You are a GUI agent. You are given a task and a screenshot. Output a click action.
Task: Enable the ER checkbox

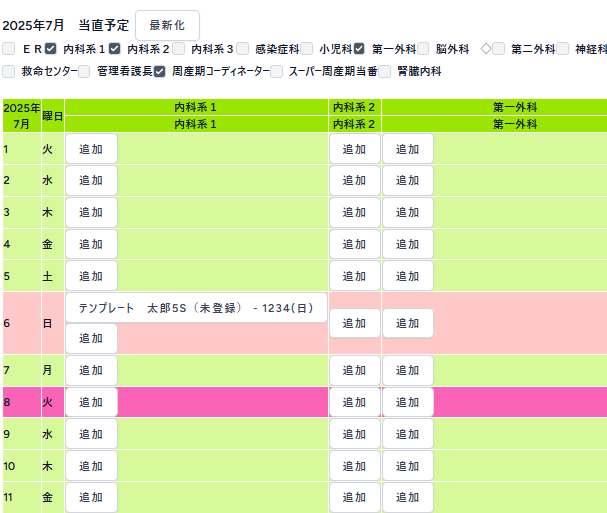[x=8, y=48]
